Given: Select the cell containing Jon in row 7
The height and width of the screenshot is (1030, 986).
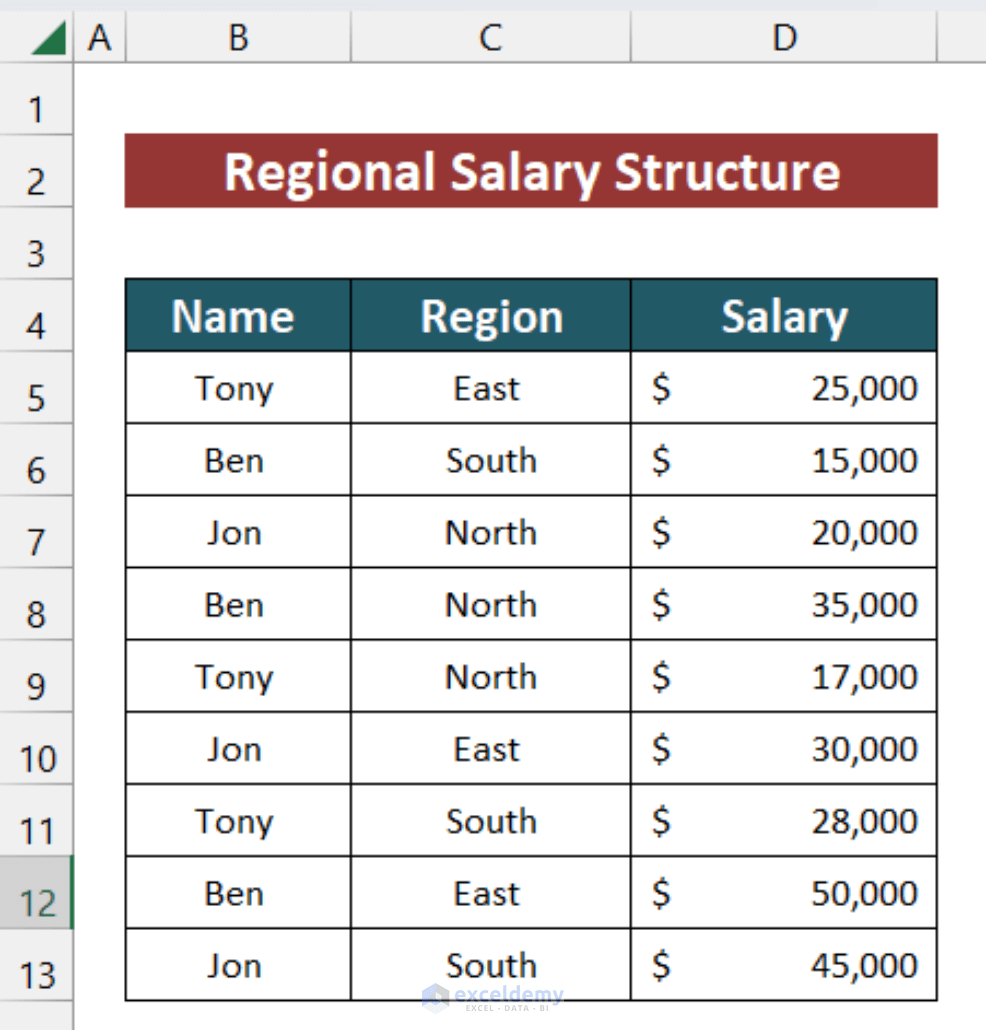Looking at the screenshot, I should click(237, 532).
